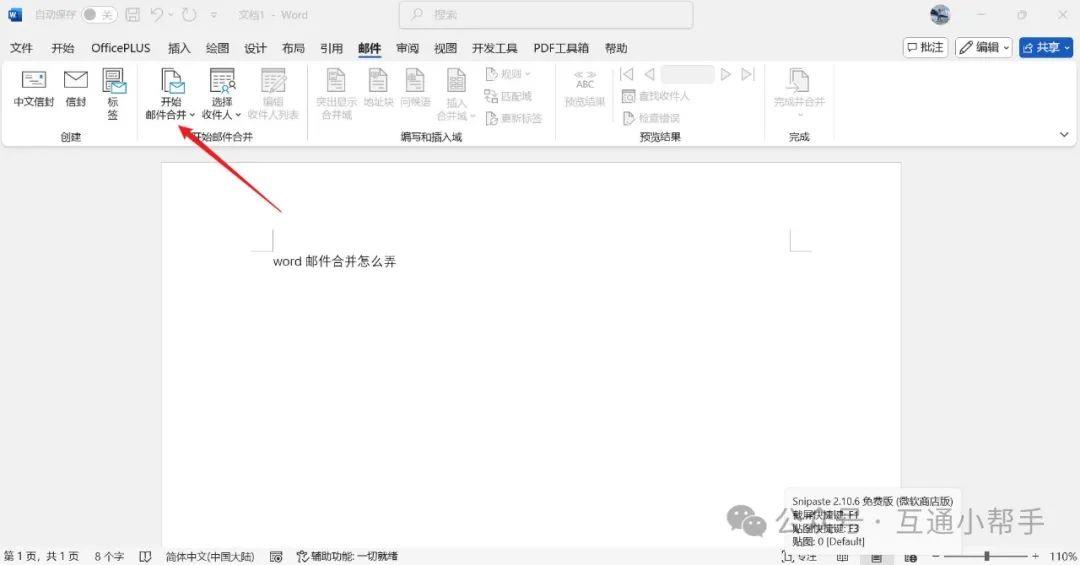Open the Envelopes (信封) tool
Screen dimensions: 1080x565
[76, 88]
